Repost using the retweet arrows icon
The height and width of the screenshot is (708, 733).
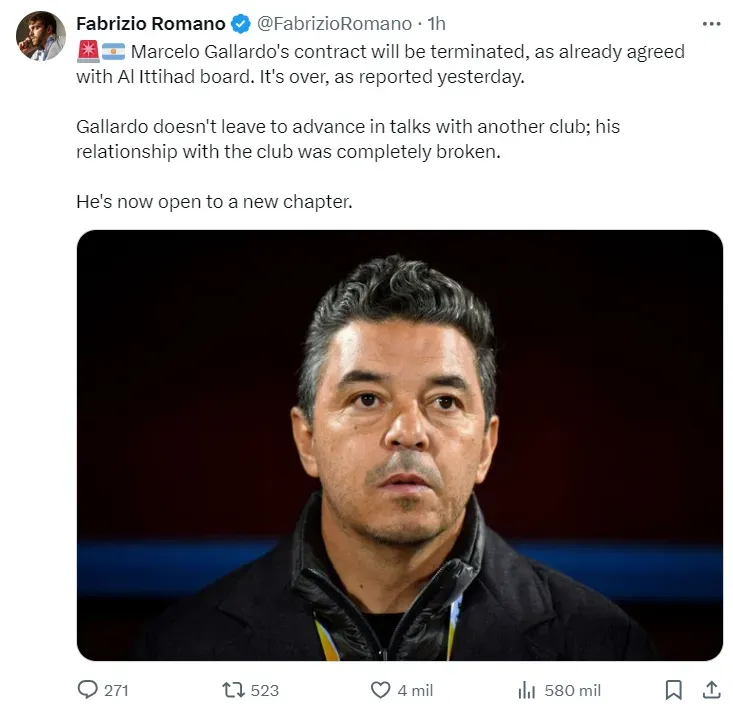pyautogui.click(x=233, y=690)
